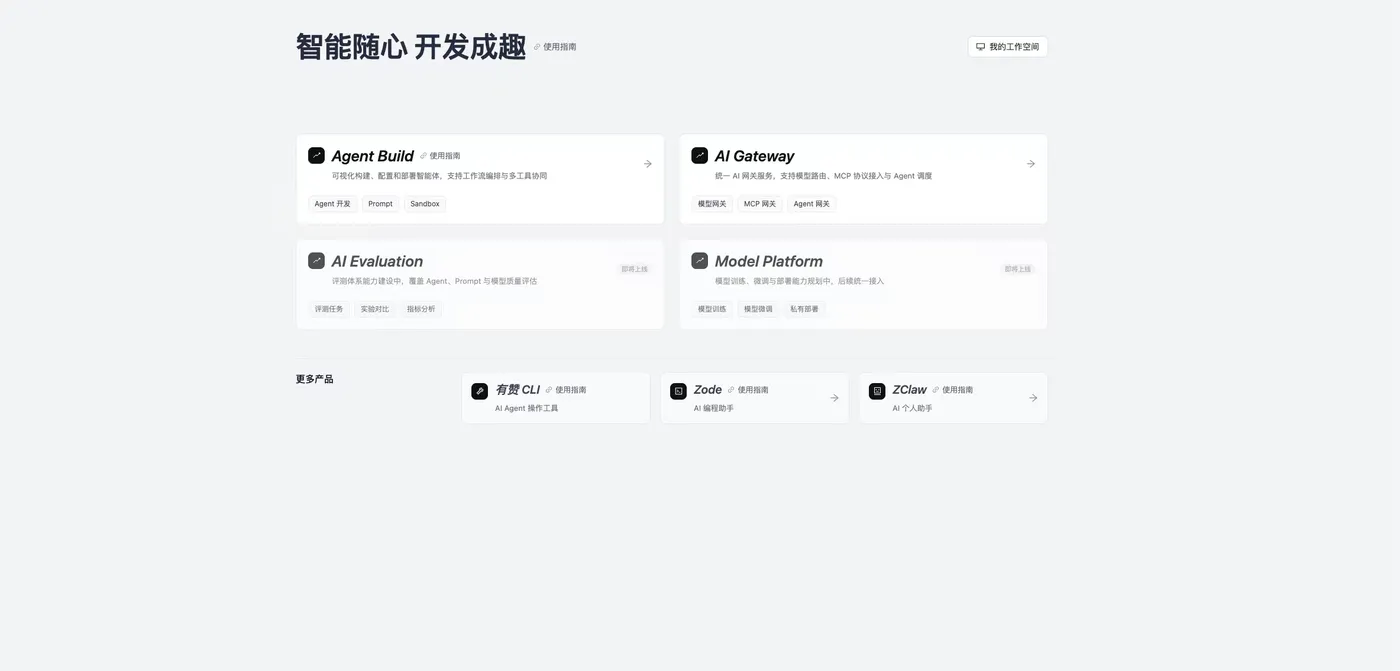Click the 有赞 CLI title

517,390
